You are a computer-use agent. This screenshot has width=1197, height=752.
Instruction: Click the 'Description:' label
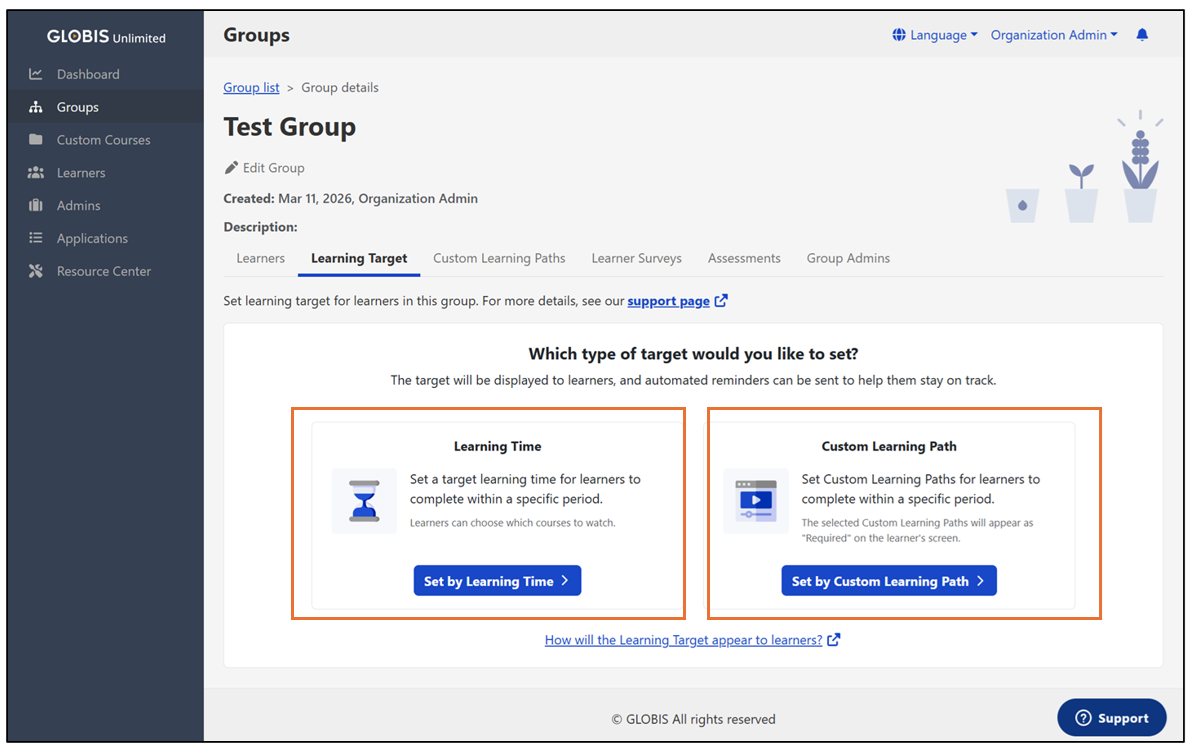[260, 227]
